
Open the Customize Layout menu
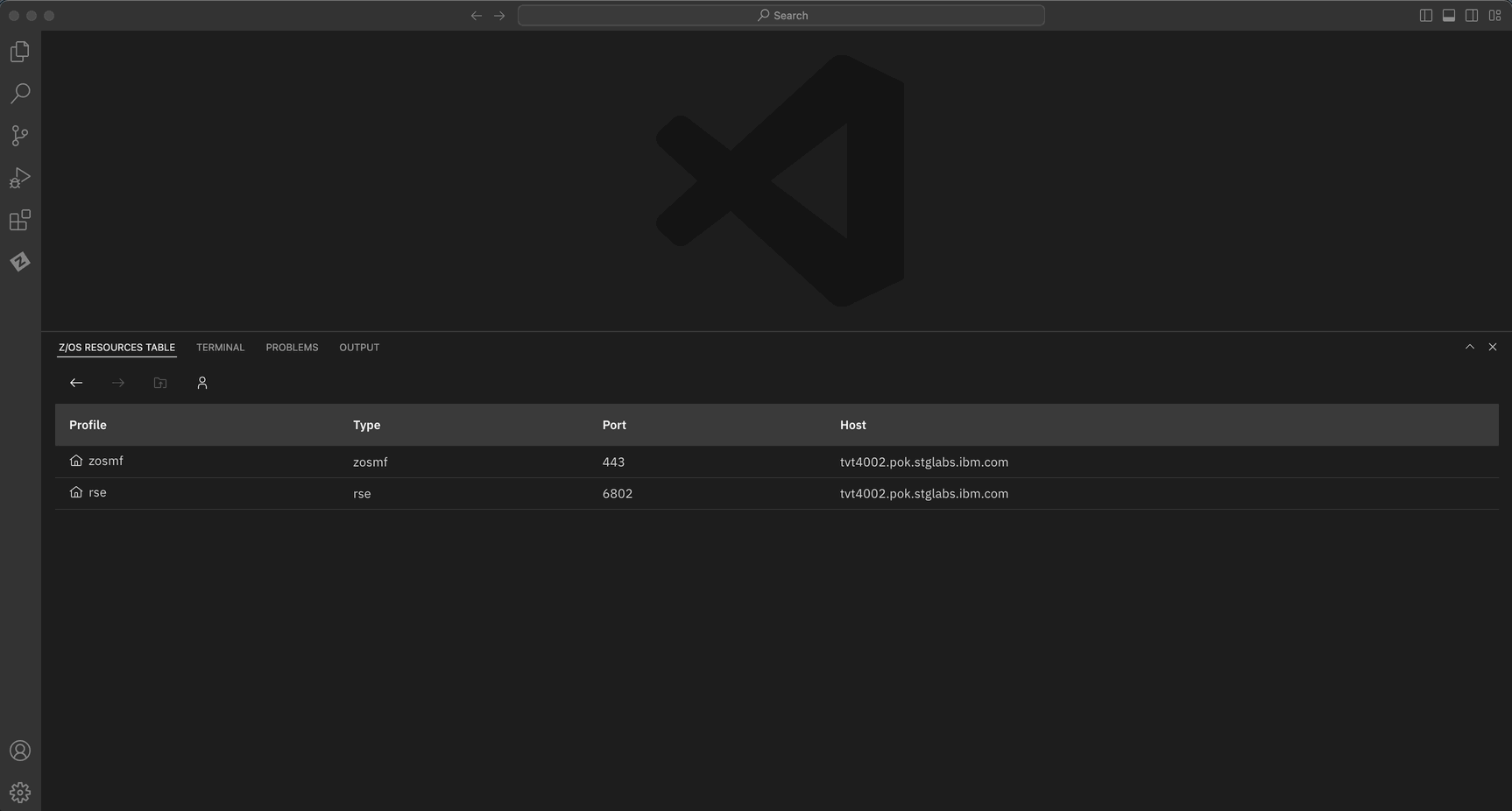1495,16
